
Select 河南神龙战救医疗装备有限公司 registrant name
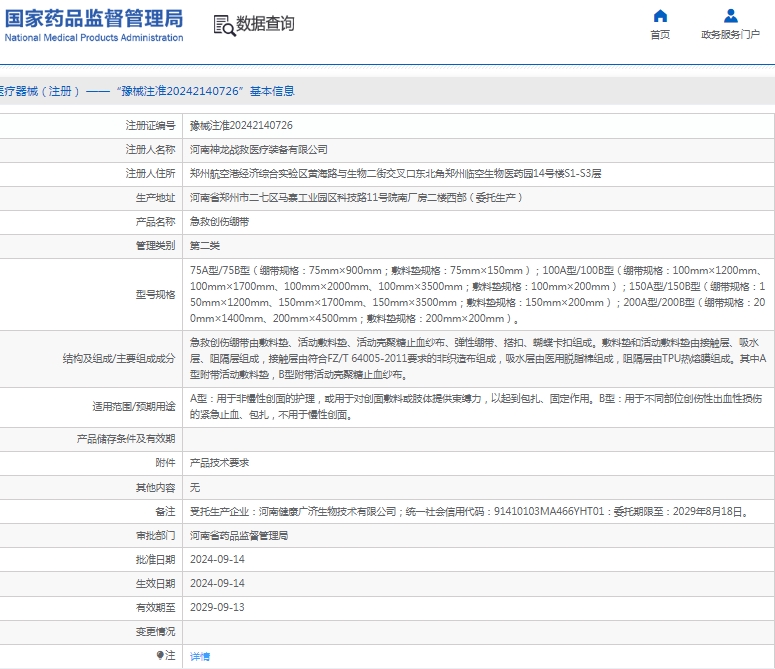[258, 150]
